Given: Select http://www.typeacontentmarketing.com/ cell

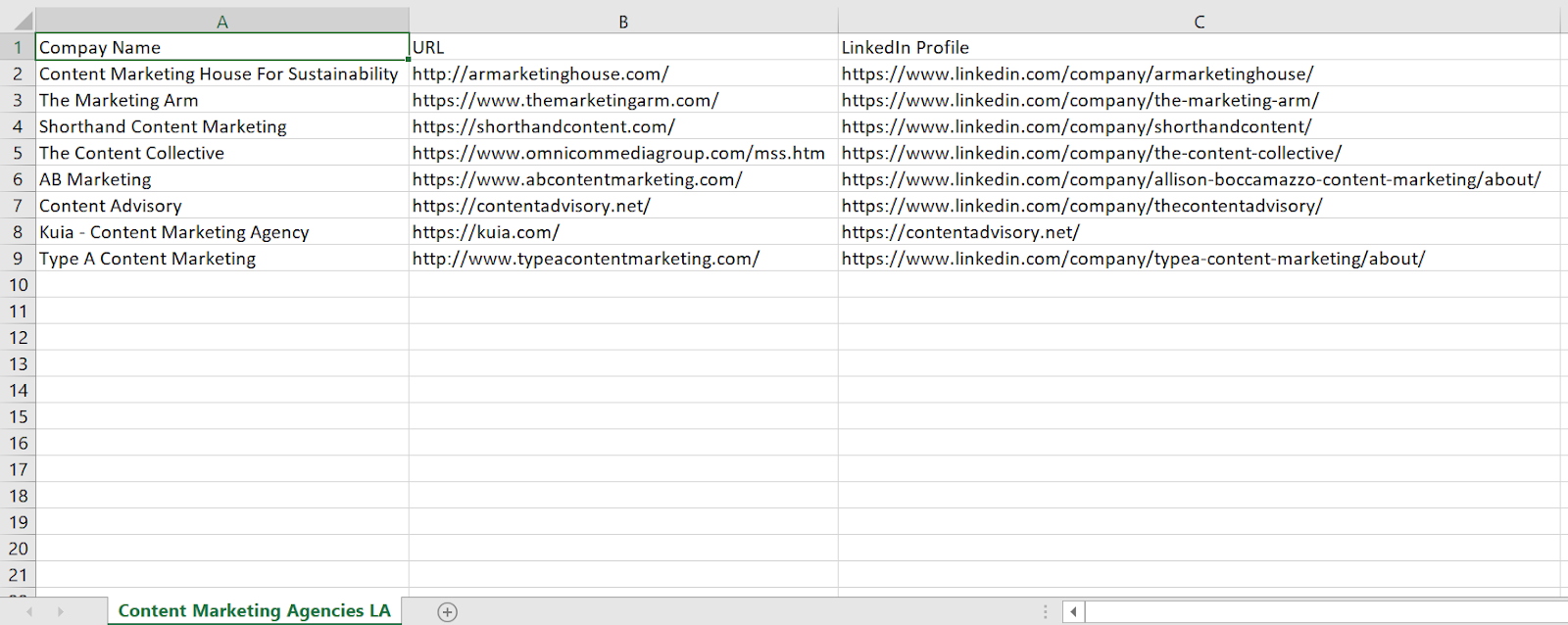Looking at the screenshot, I should [623, 259].
